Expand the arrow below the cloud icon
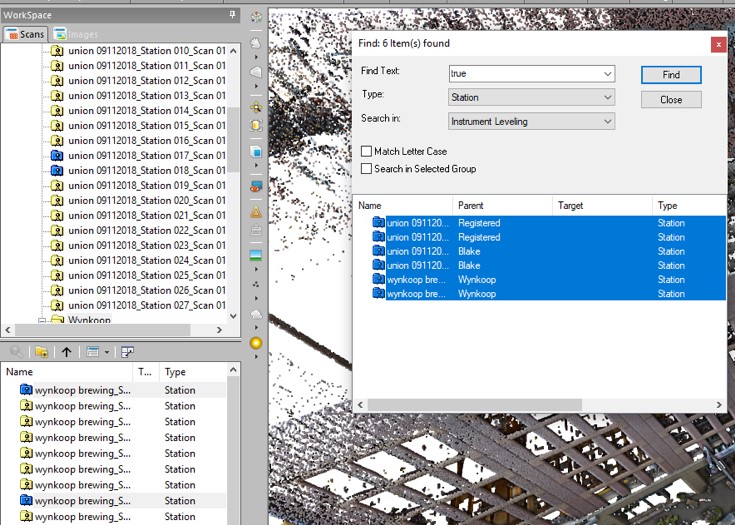 (x=256, y=328)
